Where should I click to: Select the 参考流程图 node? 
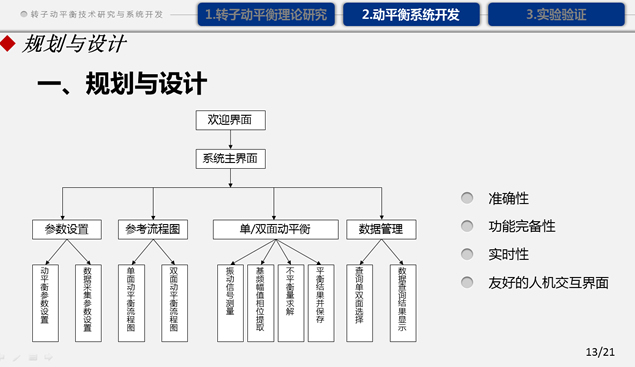click(153, 229)
